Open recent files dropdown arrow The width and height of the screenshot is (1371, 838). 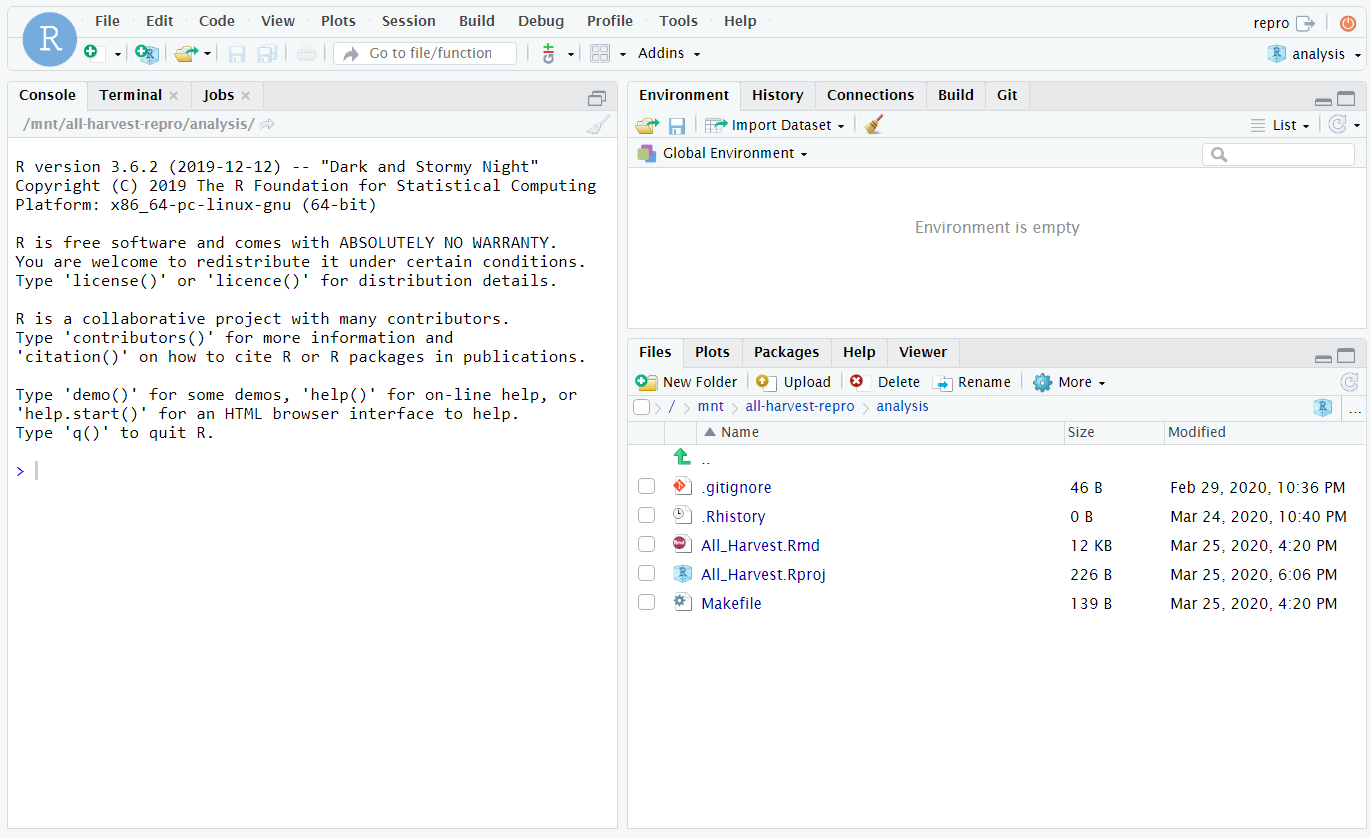click(208, 54)
